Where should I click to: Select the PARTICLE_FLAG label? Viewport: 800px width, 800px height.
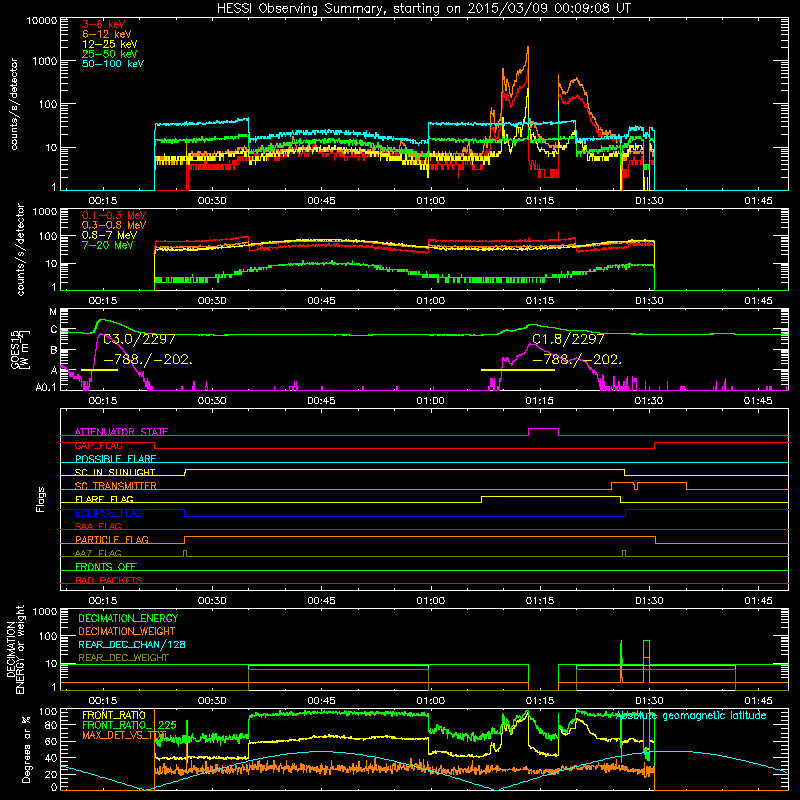pyautogui.click(x=112, y=539)
